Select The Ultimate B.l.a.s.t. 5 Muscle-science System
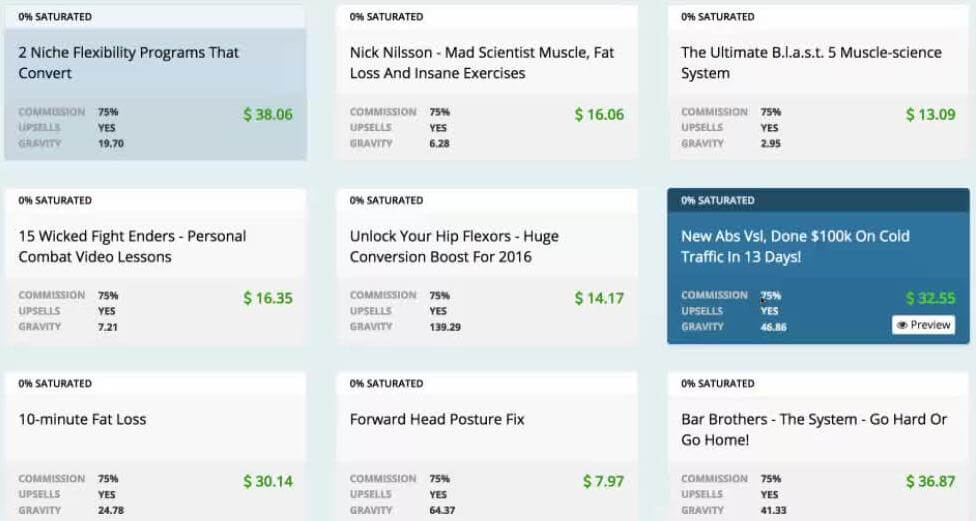The height and width of the screenshot is (521, 976). [x=811, y=63]
